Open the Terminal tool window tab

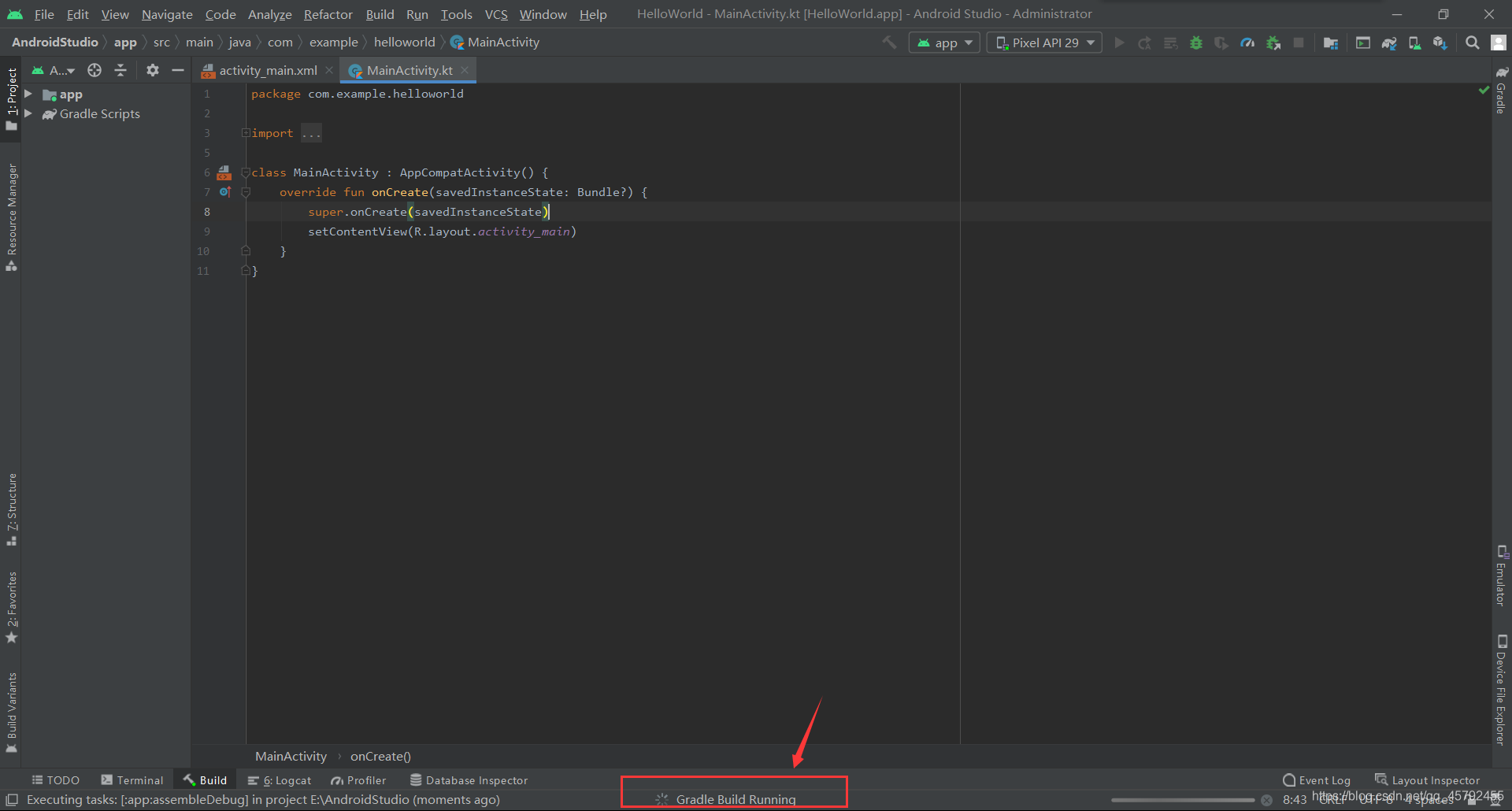coord(132,780)
